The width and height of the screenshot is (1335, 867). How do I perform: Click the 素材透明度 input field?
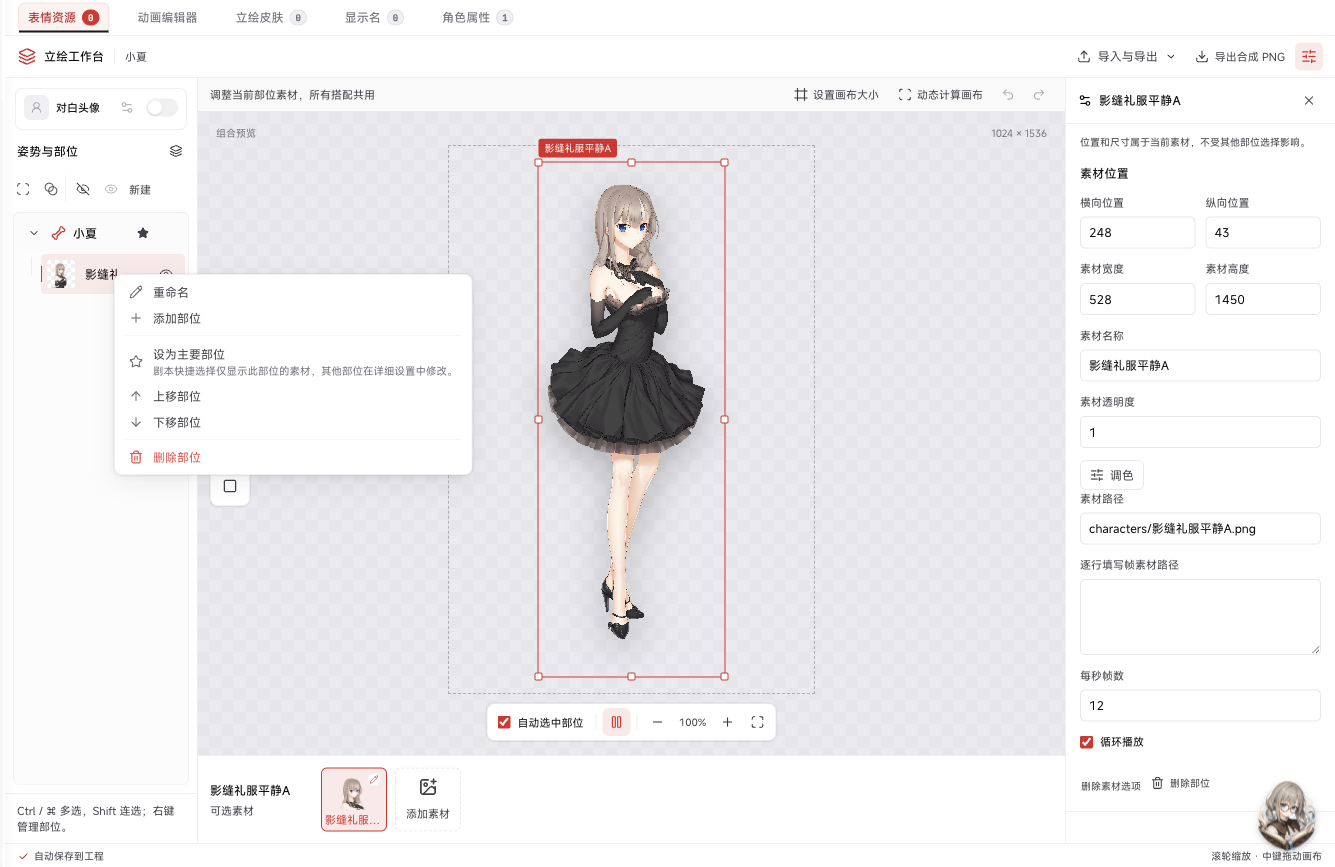click(1200, 432)
